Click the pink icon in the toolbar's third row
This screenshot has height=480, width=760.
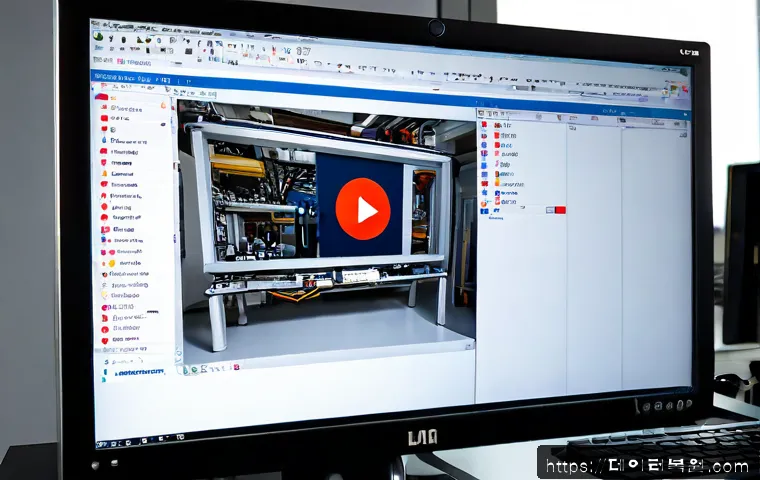(x=120, y=62)
